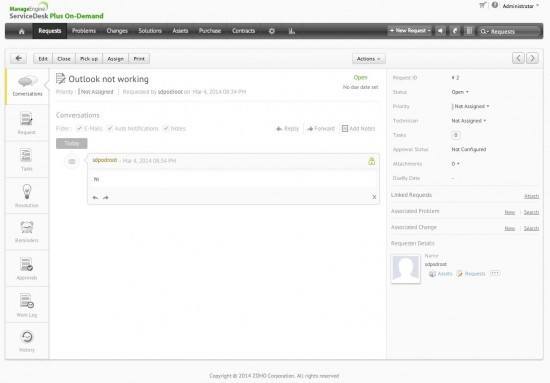Click the reply arrow inside the message box
Viewport: 550px width, 383px height.
pos(95,197)
